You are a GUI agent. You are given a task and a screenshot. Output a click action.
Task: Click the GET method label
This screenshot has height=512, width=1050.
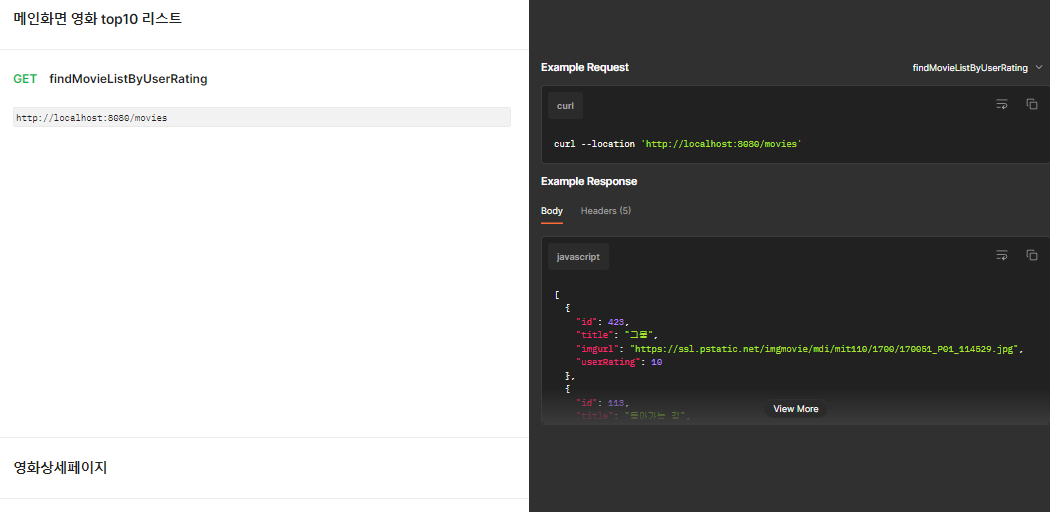[x=25, y=79]
